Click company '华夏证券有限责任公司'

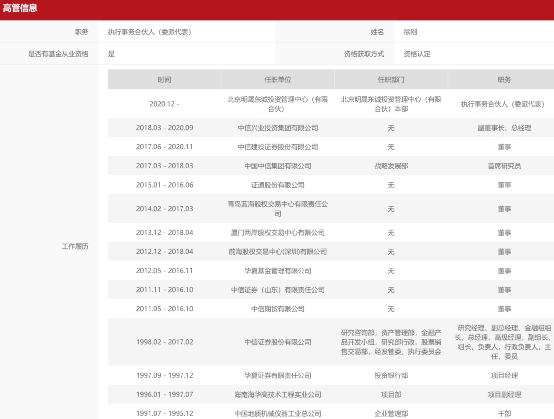coord(278,375)
